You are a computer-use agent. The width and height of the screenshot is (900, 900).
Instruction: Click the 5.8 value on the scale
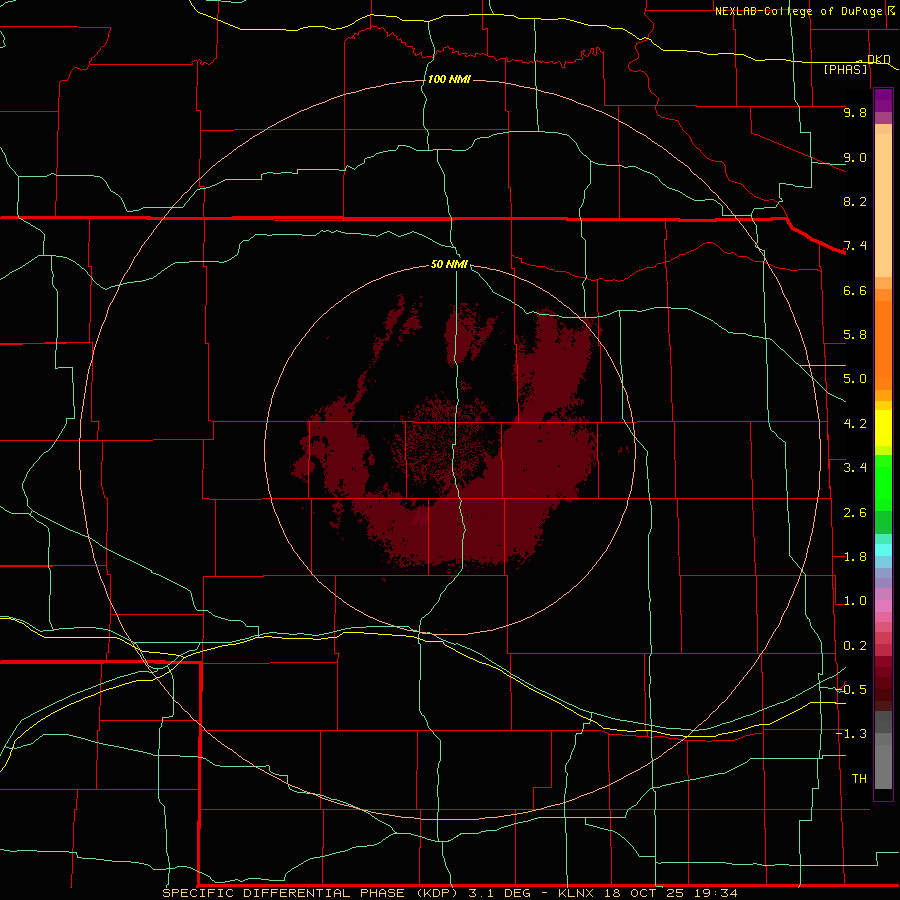855,335
